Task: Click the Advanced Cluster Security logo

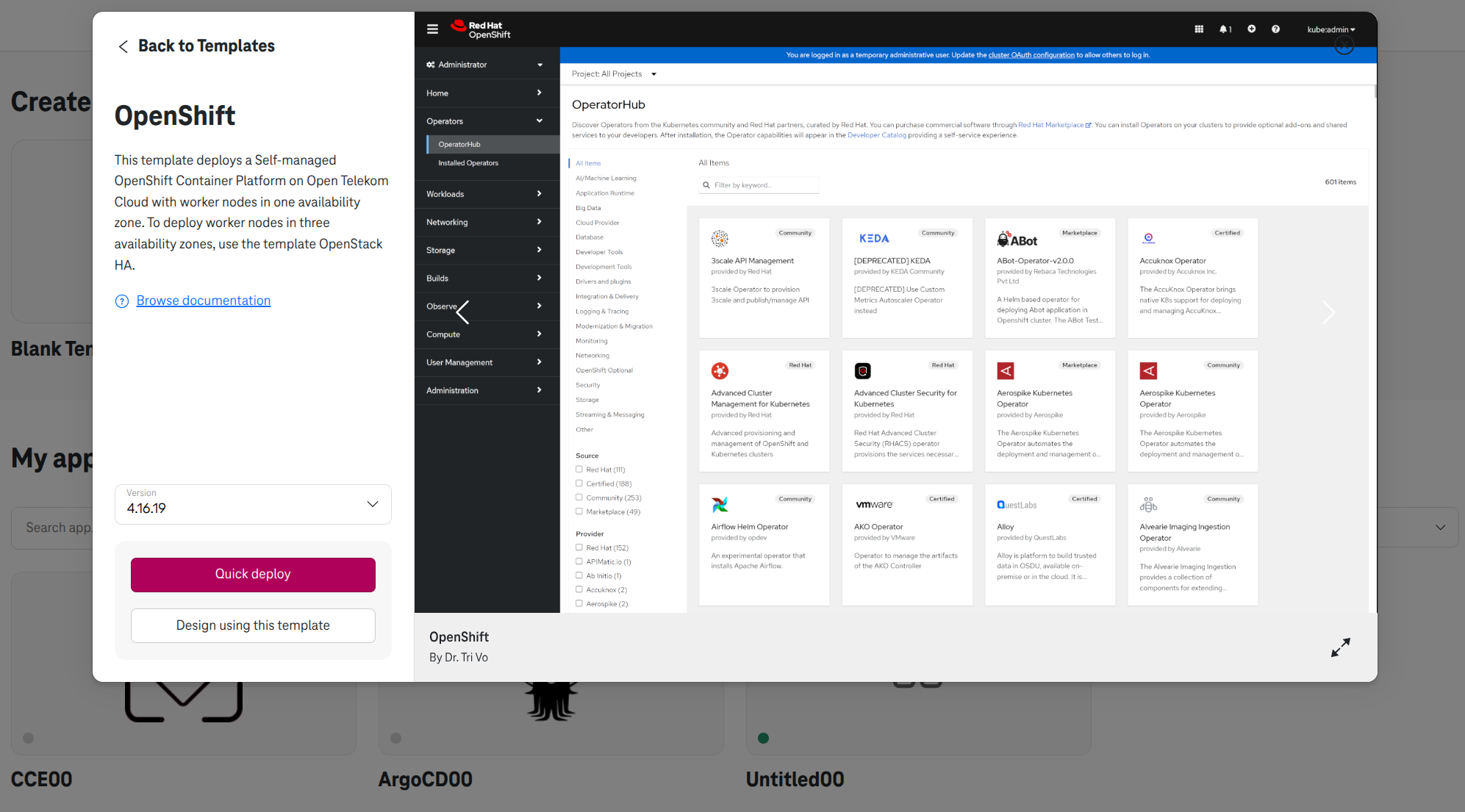Action: tap(863, 371)
